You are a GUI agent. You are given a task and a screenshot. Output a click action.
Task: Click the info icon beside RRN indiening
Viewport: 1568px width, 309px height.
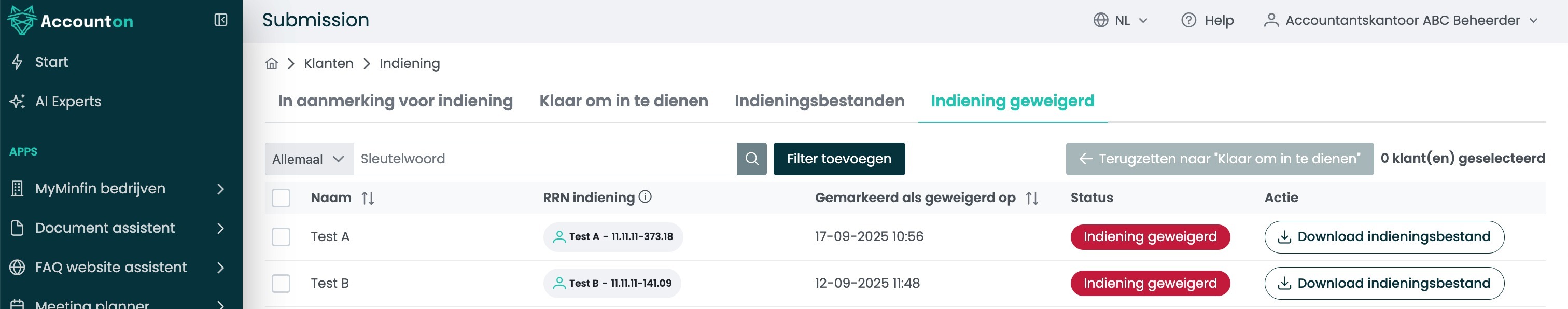click(645, 196)
